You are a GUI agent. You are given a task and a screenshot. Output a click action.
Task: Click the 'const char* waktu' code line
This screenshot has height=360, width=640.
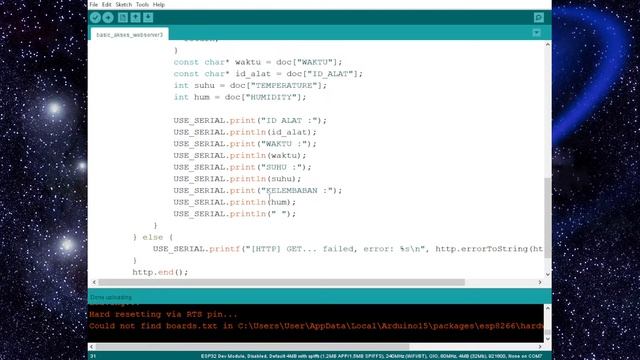(x=258, y=62)
